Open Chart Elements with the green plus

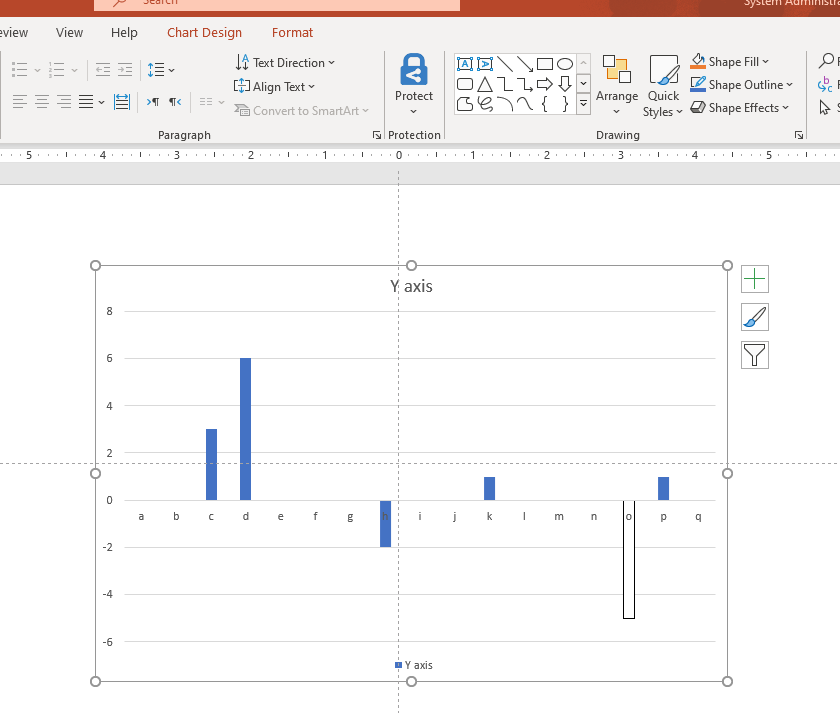(x=755, y=279)
